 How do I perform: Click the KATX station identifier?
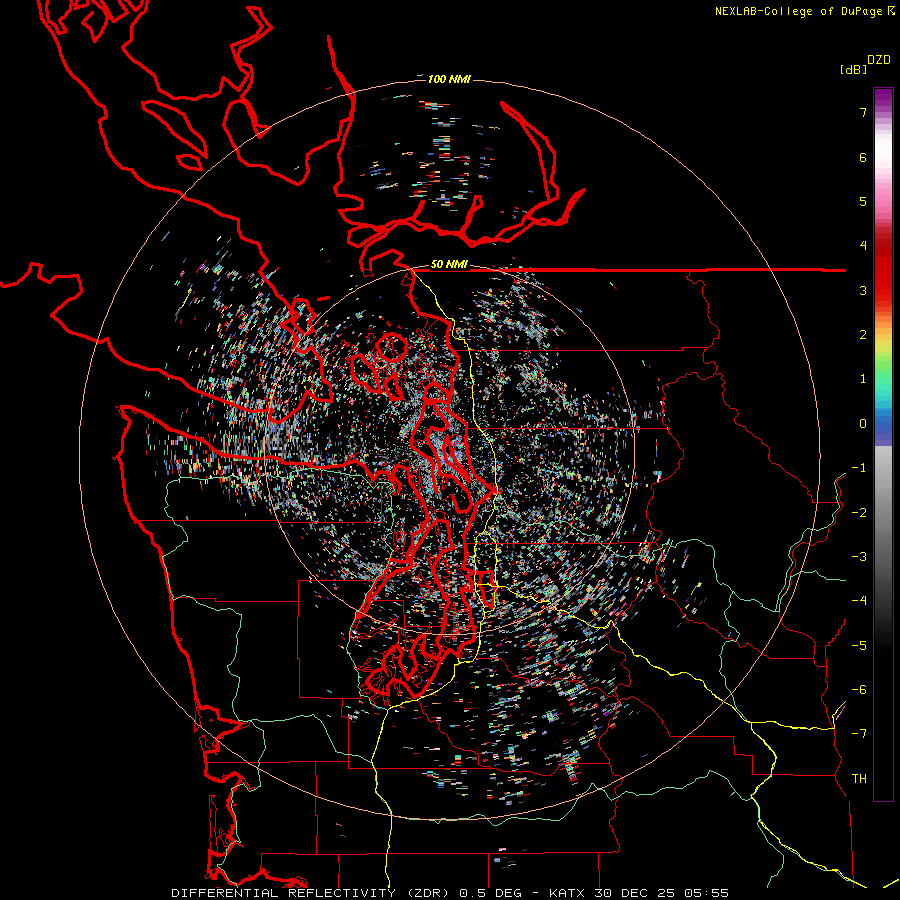(567, 893)
